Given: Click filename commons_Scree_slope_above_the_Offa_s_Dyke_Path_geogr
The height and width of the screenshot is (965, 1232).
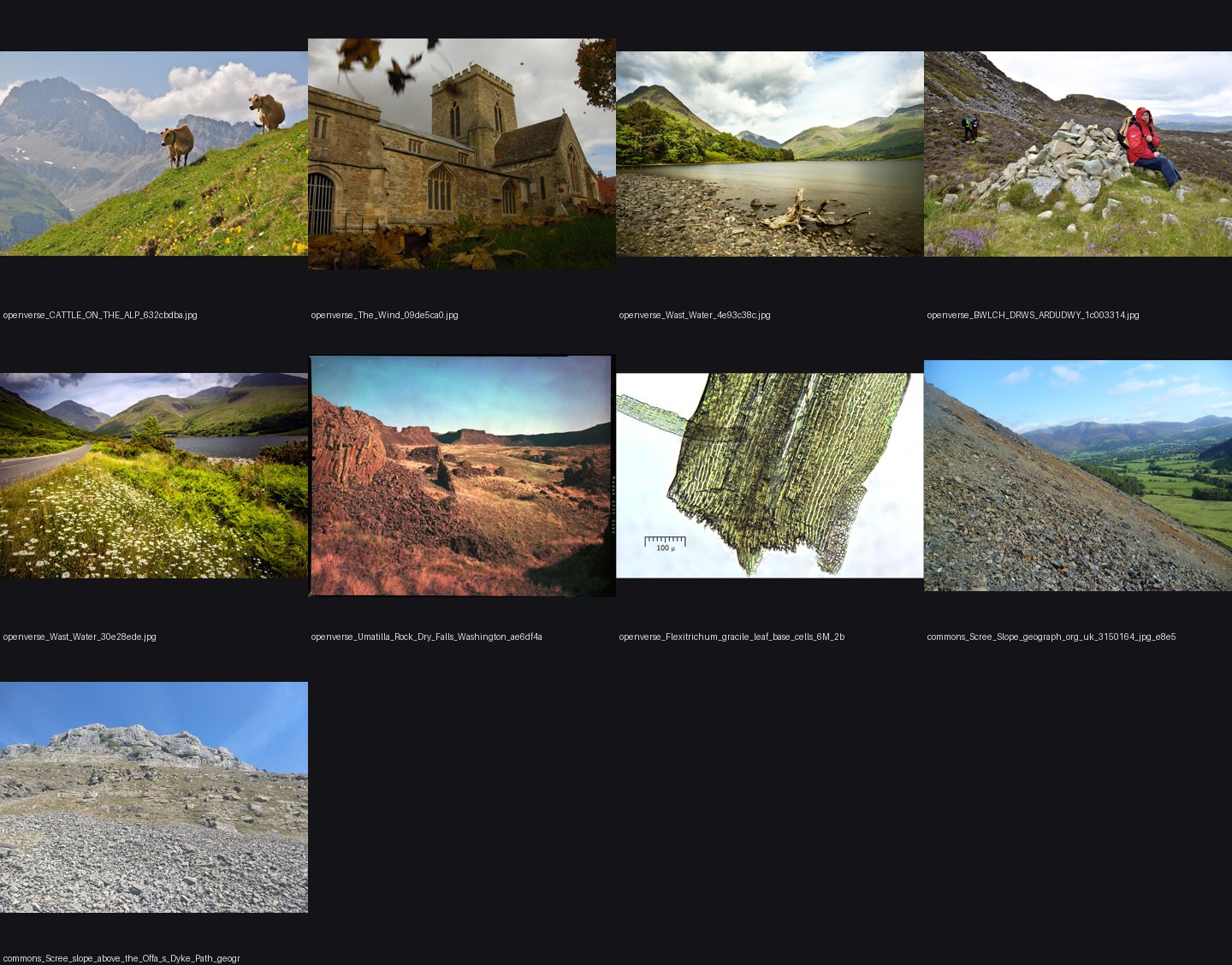Looking at the screenshot, I should pyautogui.click(x=121, y=958).
